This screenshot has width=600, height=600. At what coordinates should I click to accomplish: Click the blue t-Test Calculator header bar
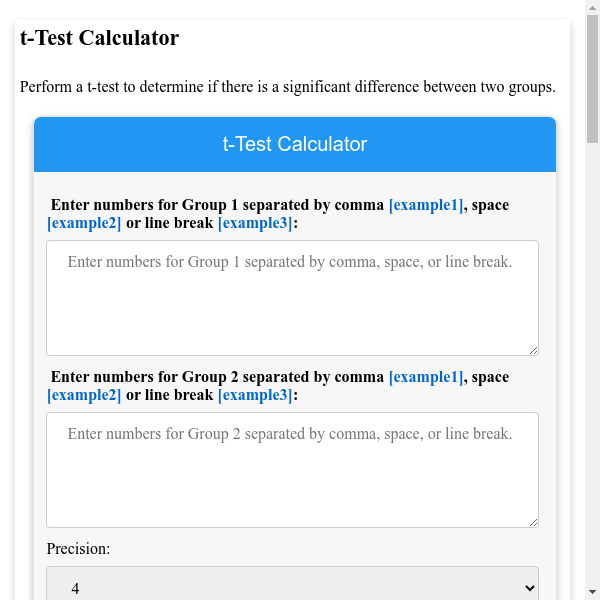click(x=295, y=144)
